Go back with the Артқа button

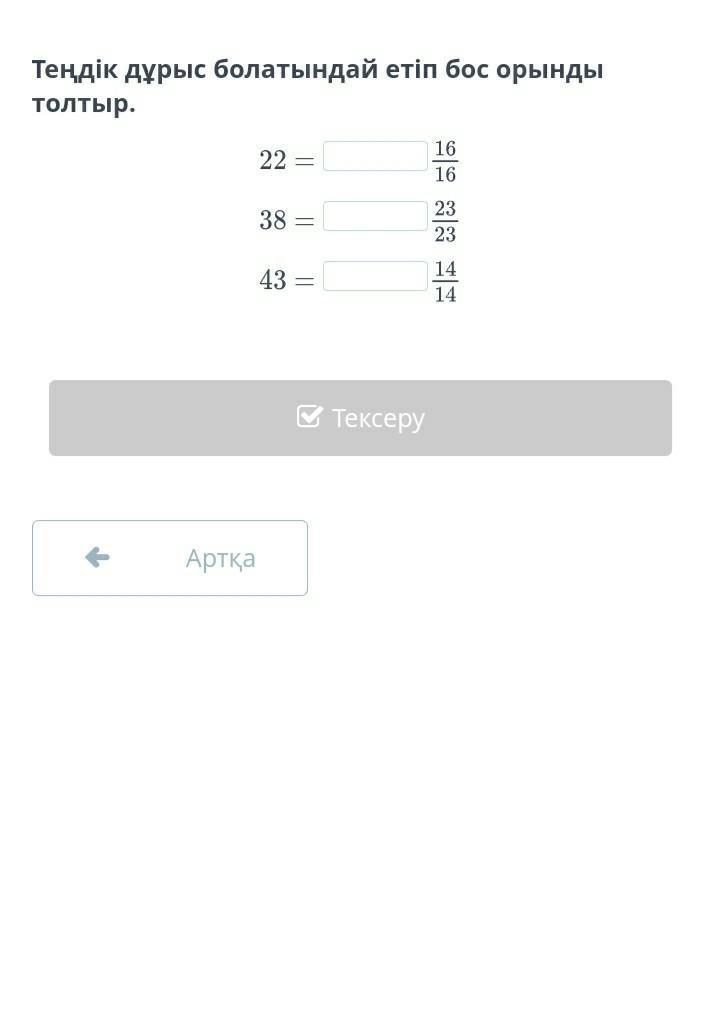(170, 558)
